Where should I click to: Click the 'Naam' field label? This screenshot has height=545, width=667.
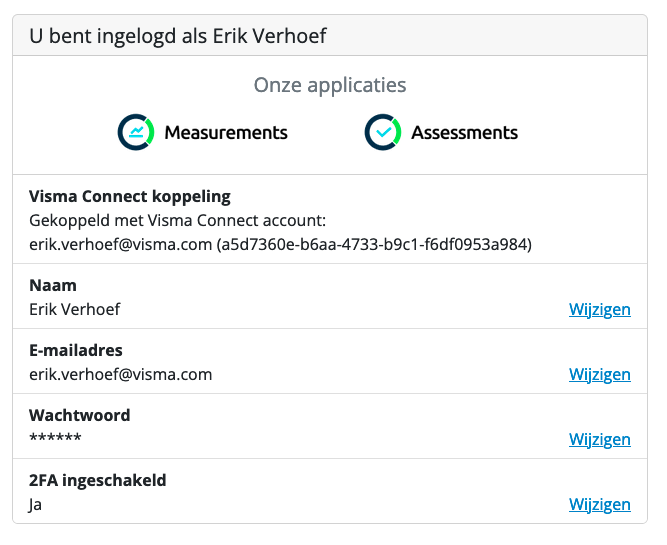53,285
